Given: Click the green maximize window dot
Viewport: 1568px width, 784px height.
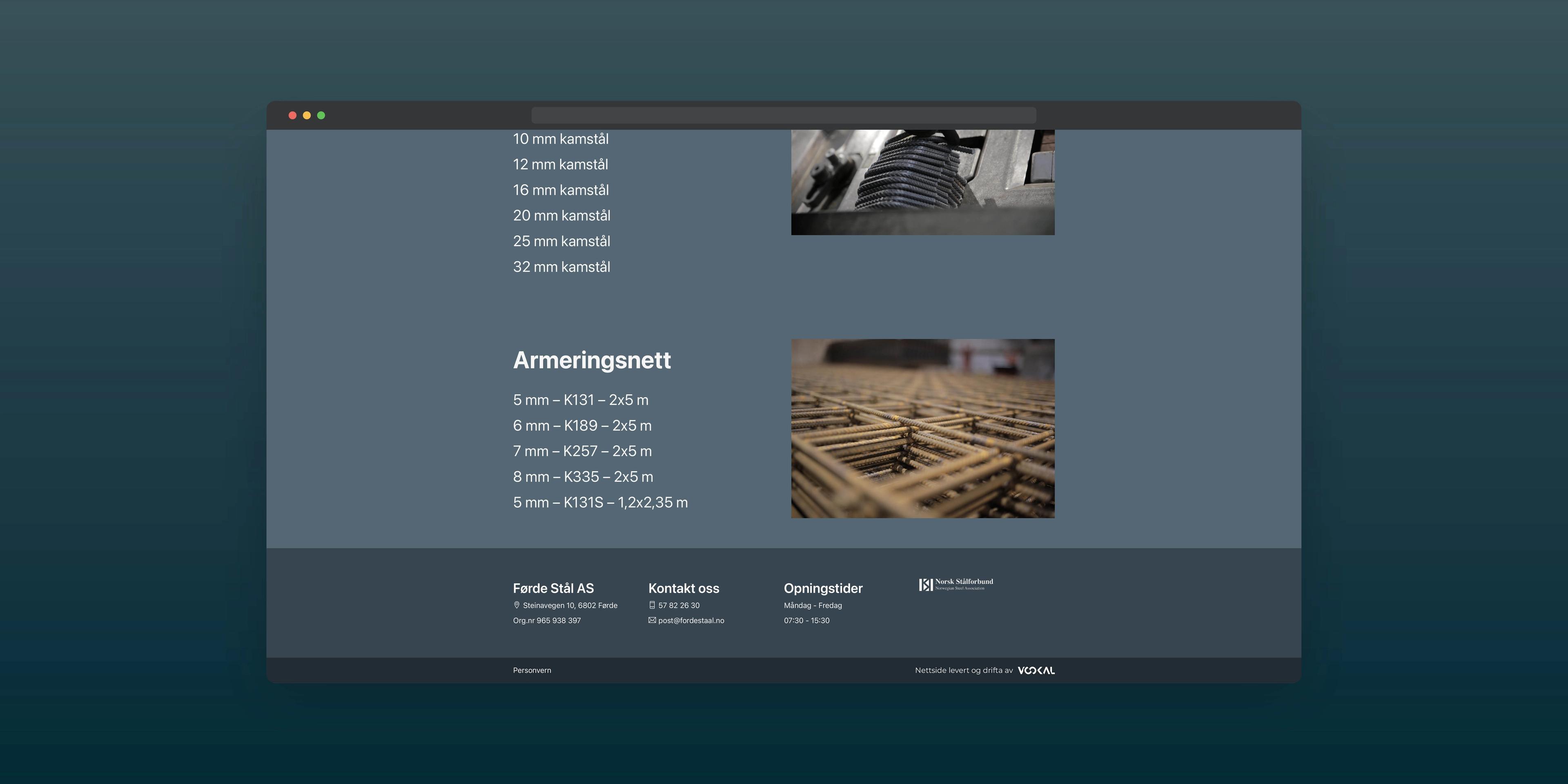Looking at the screenshot, I should point(321,116).
